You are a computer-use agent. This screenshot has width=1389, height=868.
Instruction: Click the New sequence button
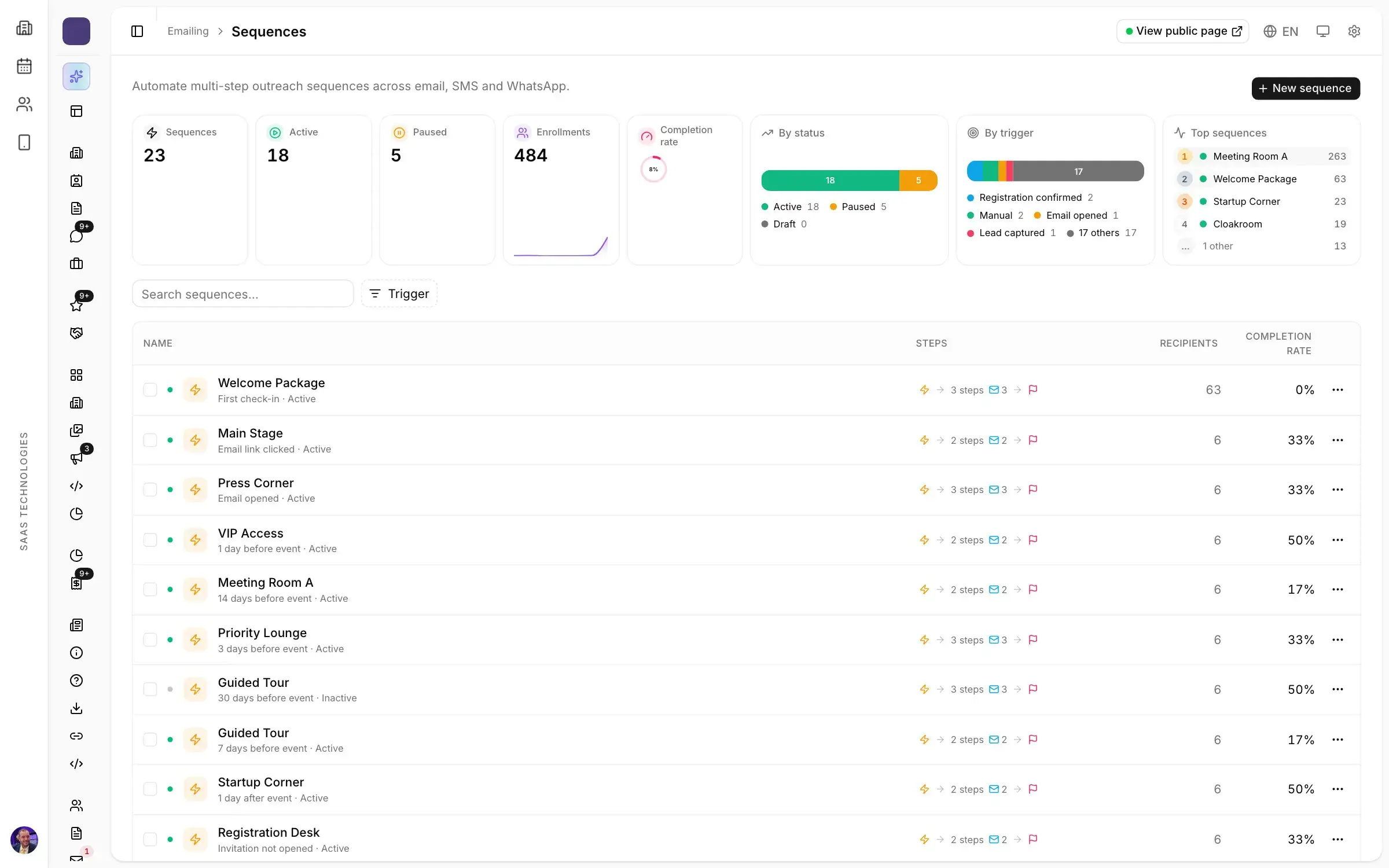pyautogui.click(x=1306, y=89)
